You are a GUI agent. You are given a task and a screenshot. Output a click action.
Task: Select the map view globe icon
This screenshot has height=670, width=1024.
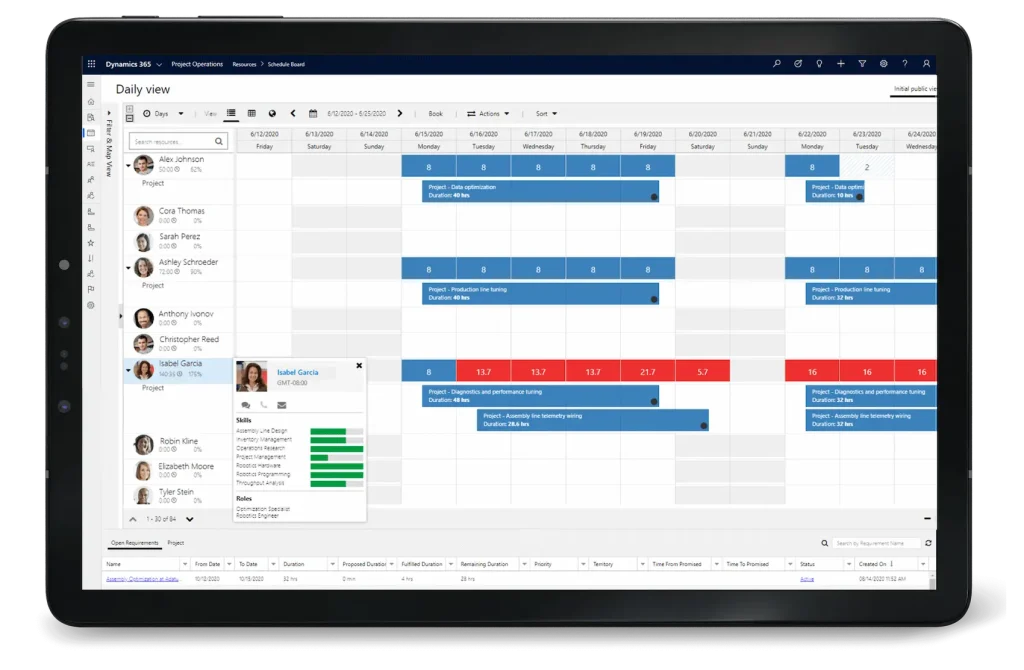click(272, 113)
